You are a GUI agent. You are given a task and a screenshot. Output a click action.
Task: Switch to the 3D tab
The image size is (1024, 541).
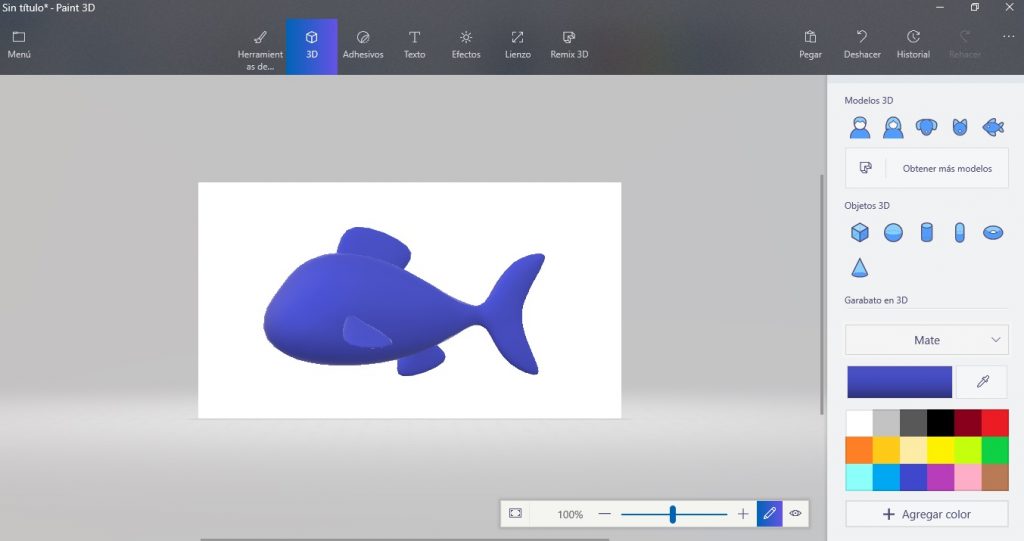[312, 46]
